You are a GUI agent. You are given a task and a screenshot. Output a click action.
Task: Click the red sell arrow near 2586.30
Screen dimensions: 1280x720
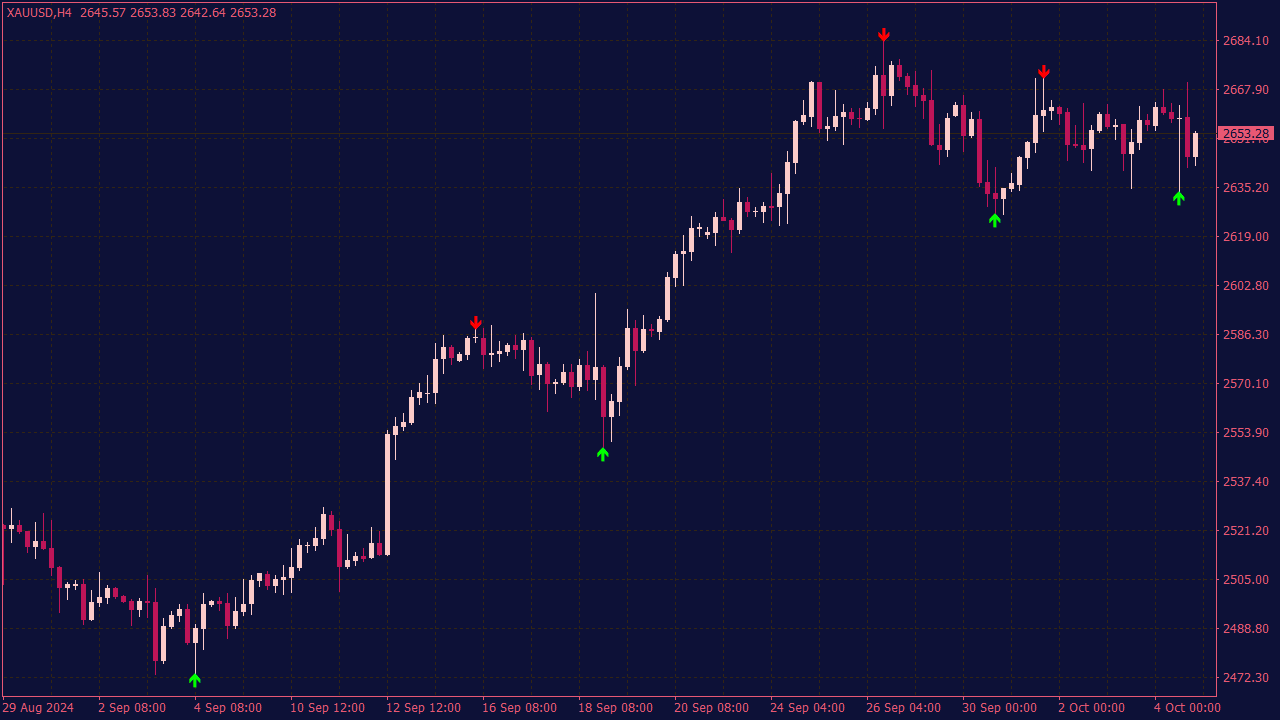[476, 323]
